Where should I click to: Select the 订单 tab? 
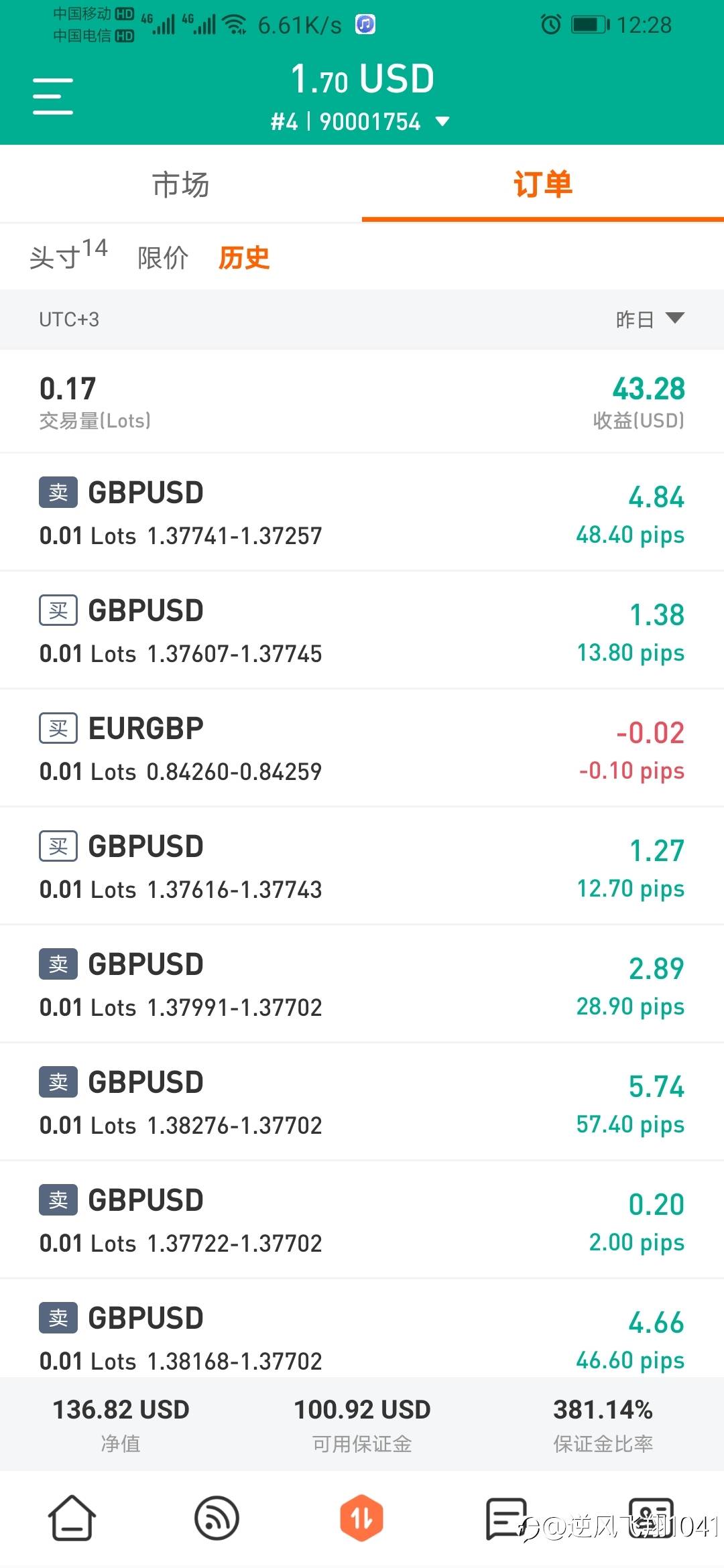point(543,184)
